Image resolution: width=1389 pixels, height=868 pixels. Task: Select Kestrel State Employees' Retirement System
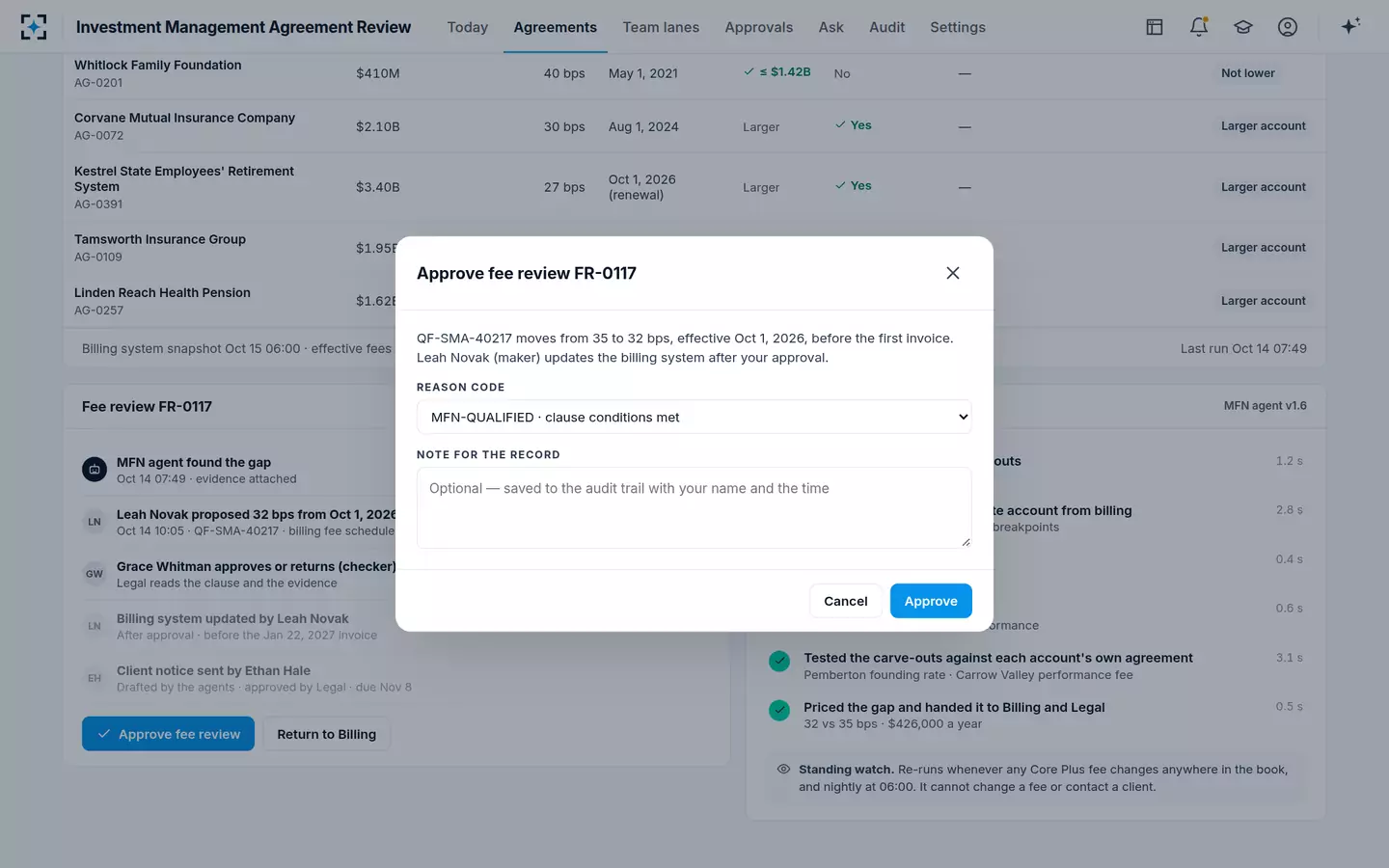(184, 178)
